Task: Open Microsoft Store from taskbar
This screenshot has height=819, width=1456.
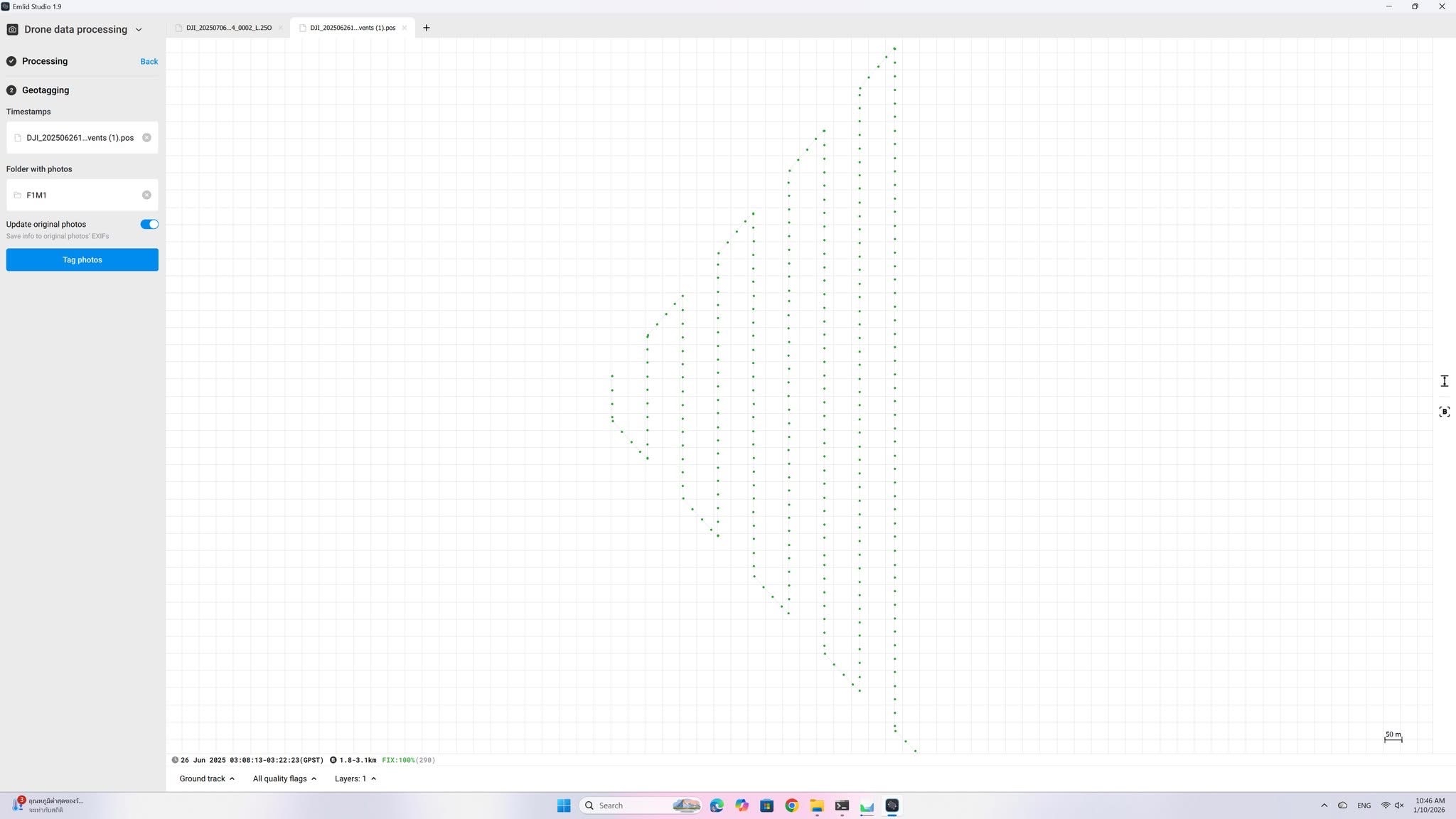Action: point(766,805)
